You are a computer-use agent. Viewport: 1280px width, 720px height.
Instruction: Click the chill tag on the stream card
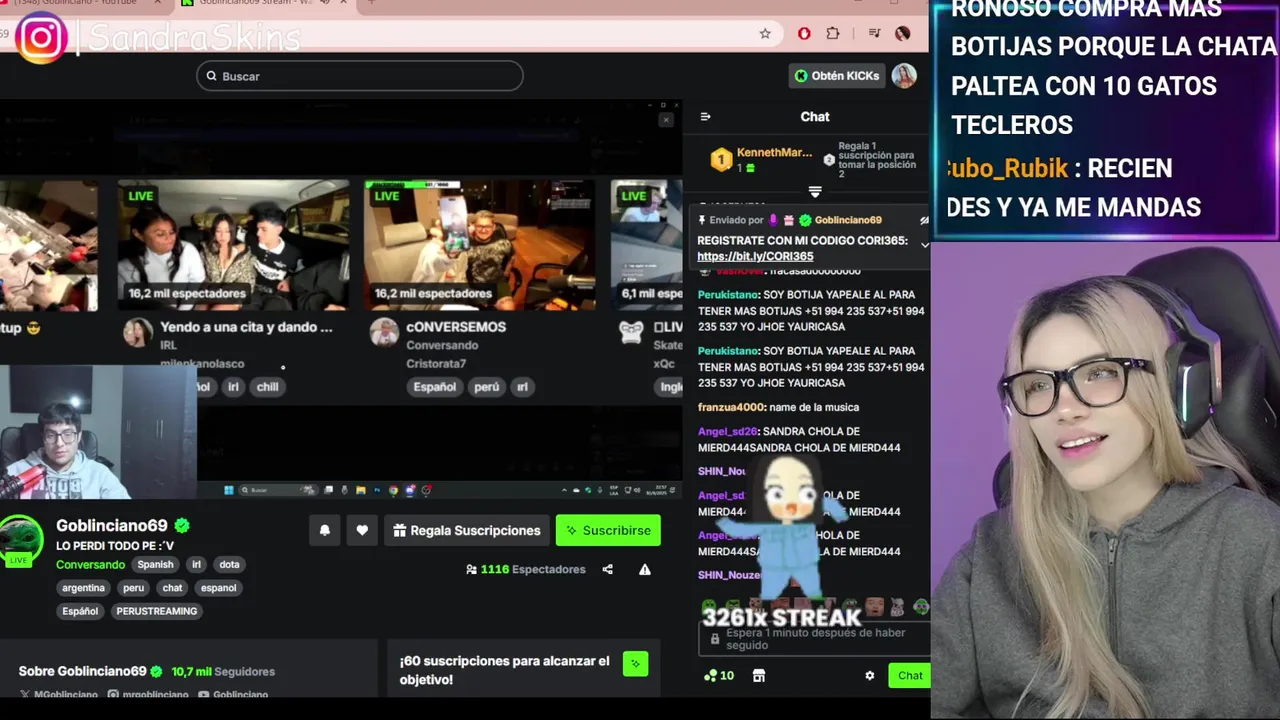pos(267,387)
